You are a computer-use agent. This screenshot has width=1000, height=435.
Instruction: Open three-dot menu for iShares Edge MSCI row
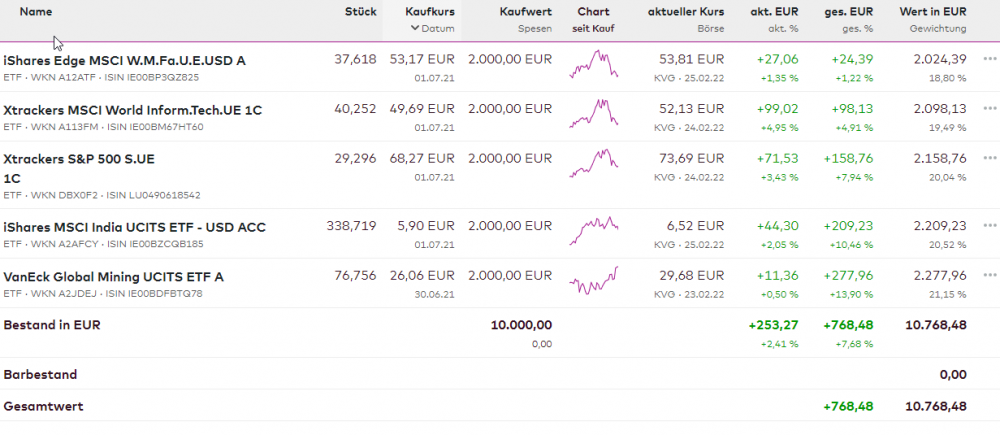click(990, 59)
